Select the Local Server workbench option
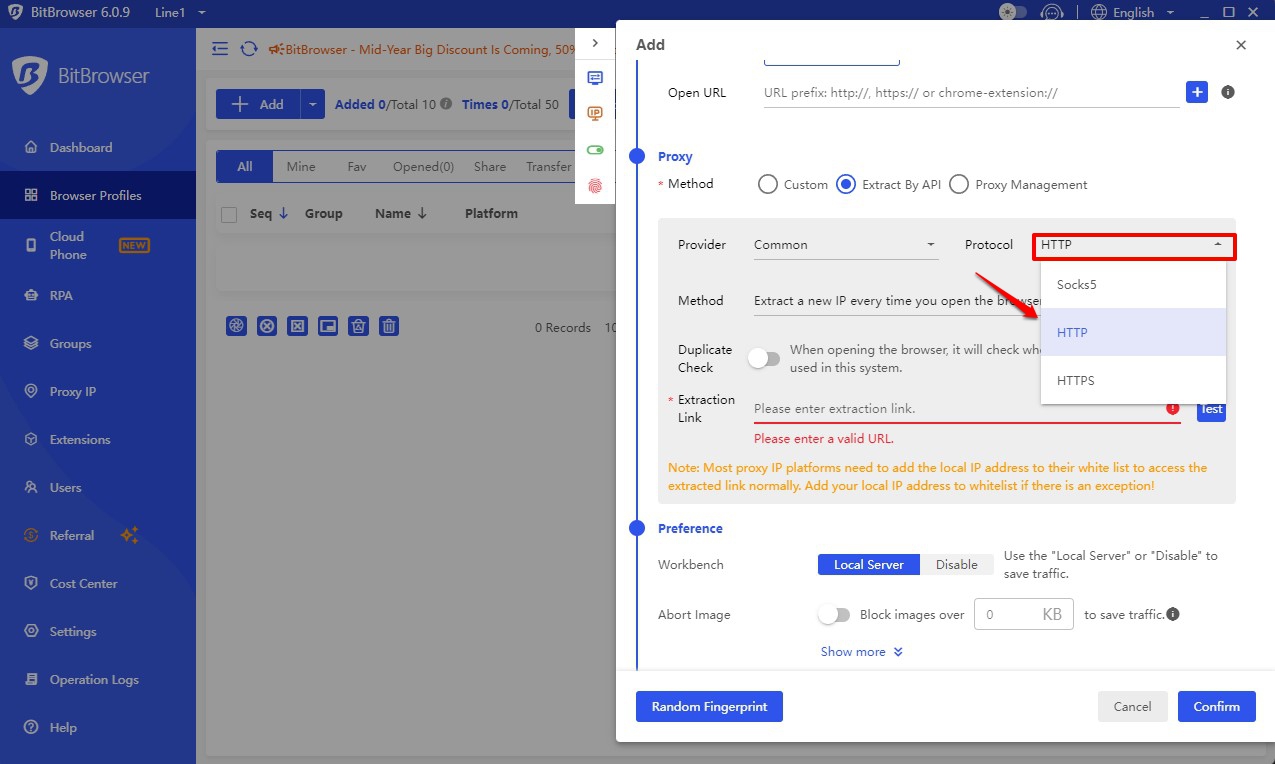 pyautogui.click(x=869, y=565)
